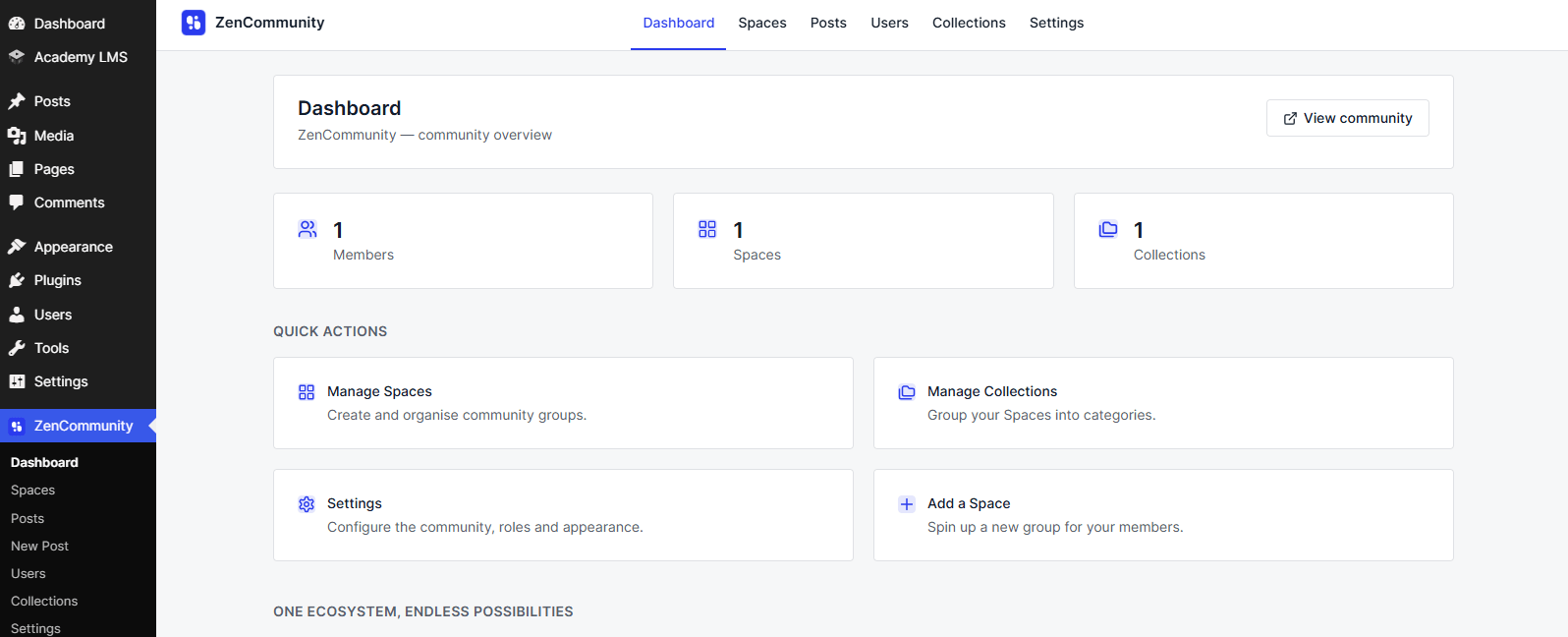Open Academy LMS menu item

(x=78, y=57)
